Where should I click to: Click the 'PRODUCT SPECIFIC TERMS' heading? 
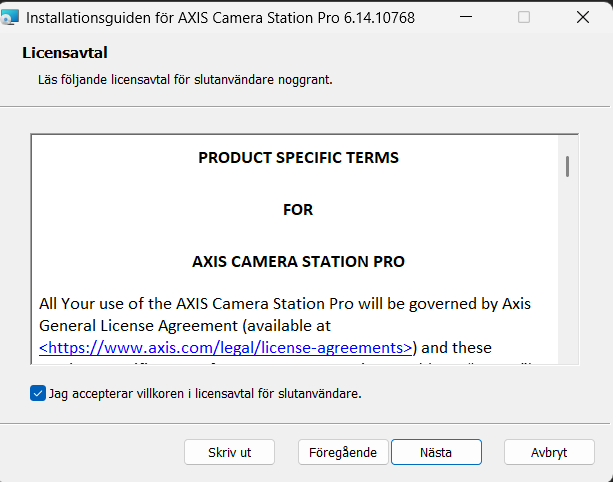tap(298, 158)
